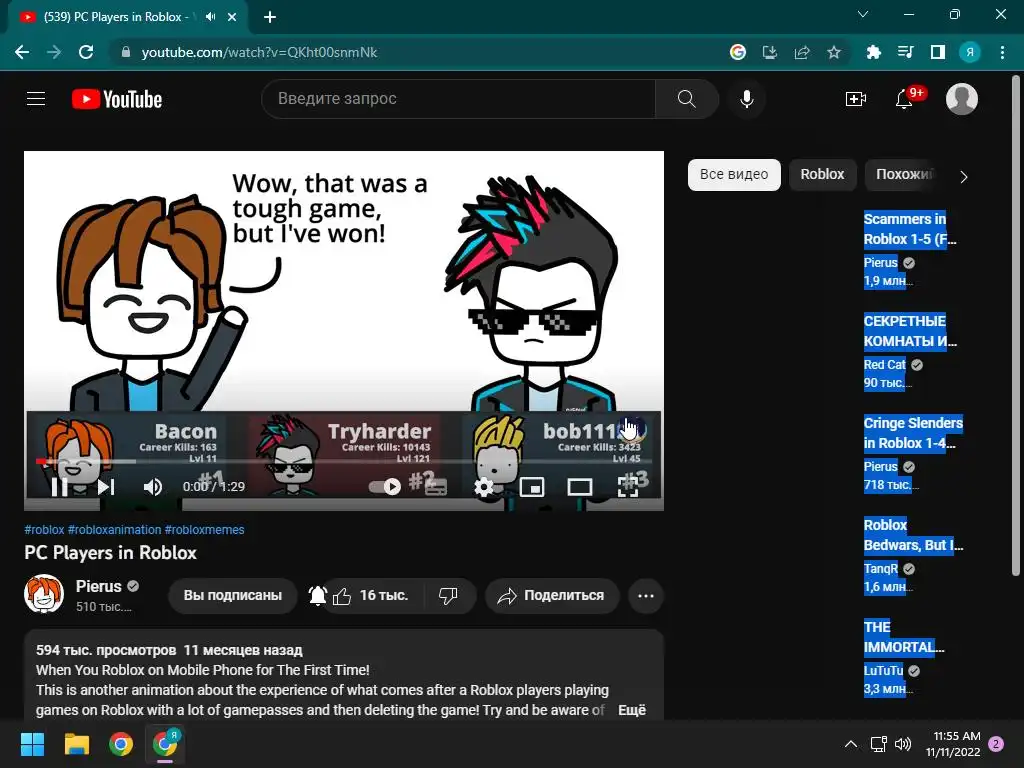The image size is (1024, 768).
Task: Toggle the channel notification bell
Action: pos(317,596)
